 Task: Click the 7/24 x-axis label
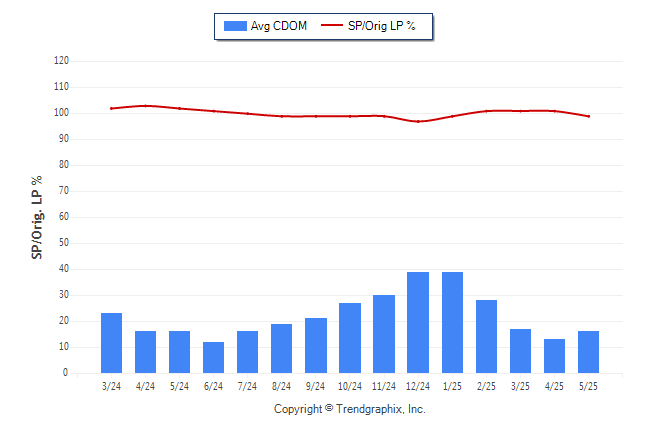pyautogui.click(x=248, y=386)
